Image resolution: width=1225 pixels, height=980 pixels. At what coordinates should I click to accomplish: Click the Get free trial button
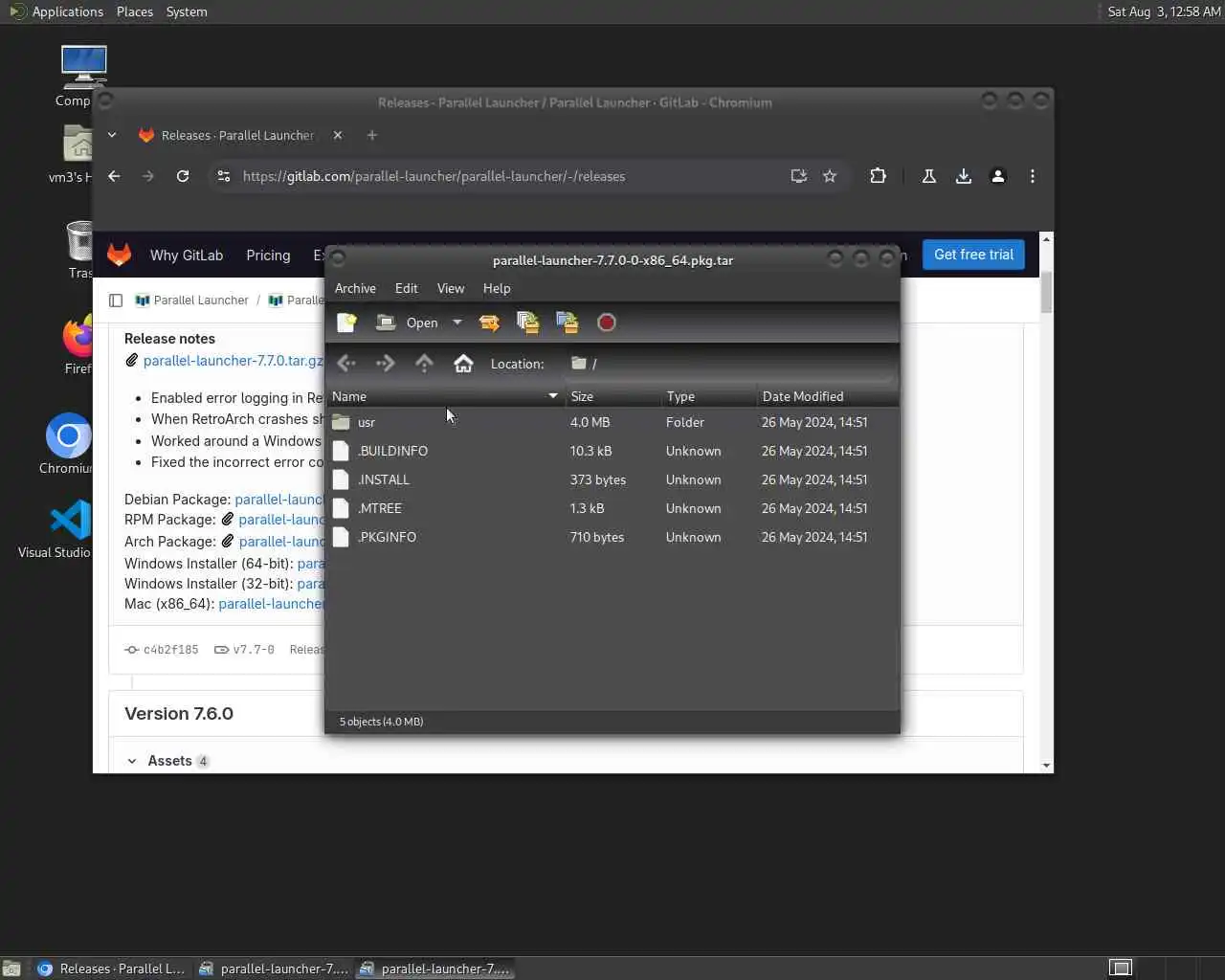[x=973, y=255]
